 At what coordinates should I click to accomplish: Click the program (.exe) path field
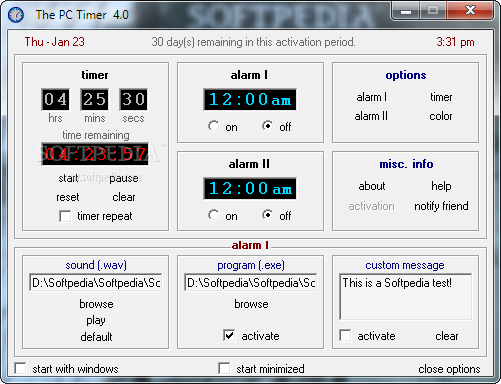point(250,283)
